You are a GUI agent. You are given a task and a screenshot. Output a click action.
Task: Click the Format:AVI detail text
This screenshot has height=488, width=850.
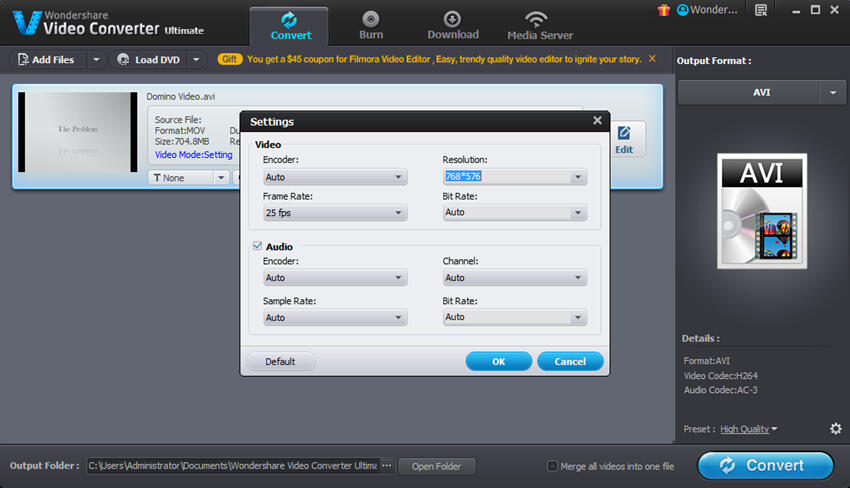[706, 361]
